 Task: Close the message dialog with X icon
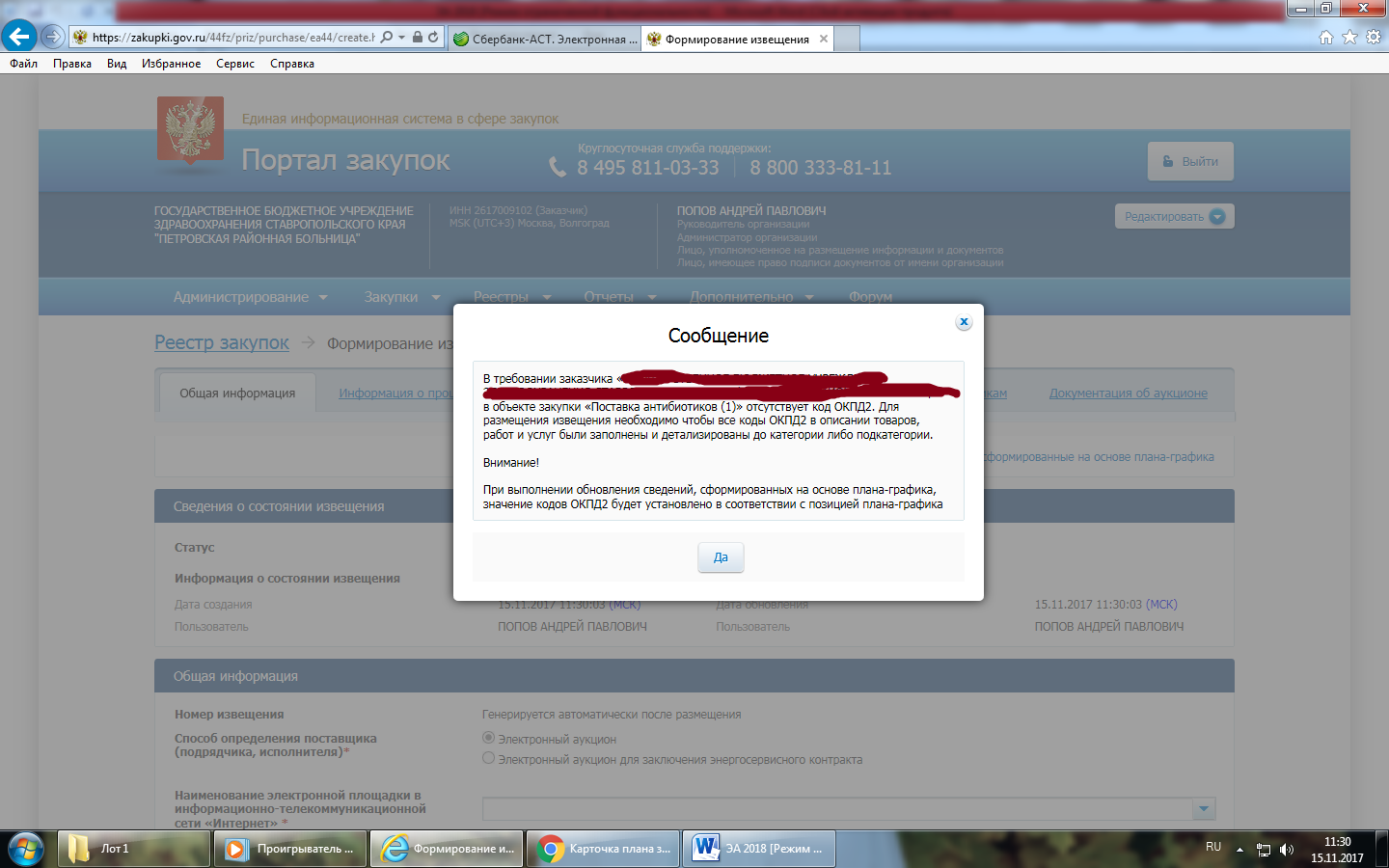pyautogui.click(x=964, y=322)
